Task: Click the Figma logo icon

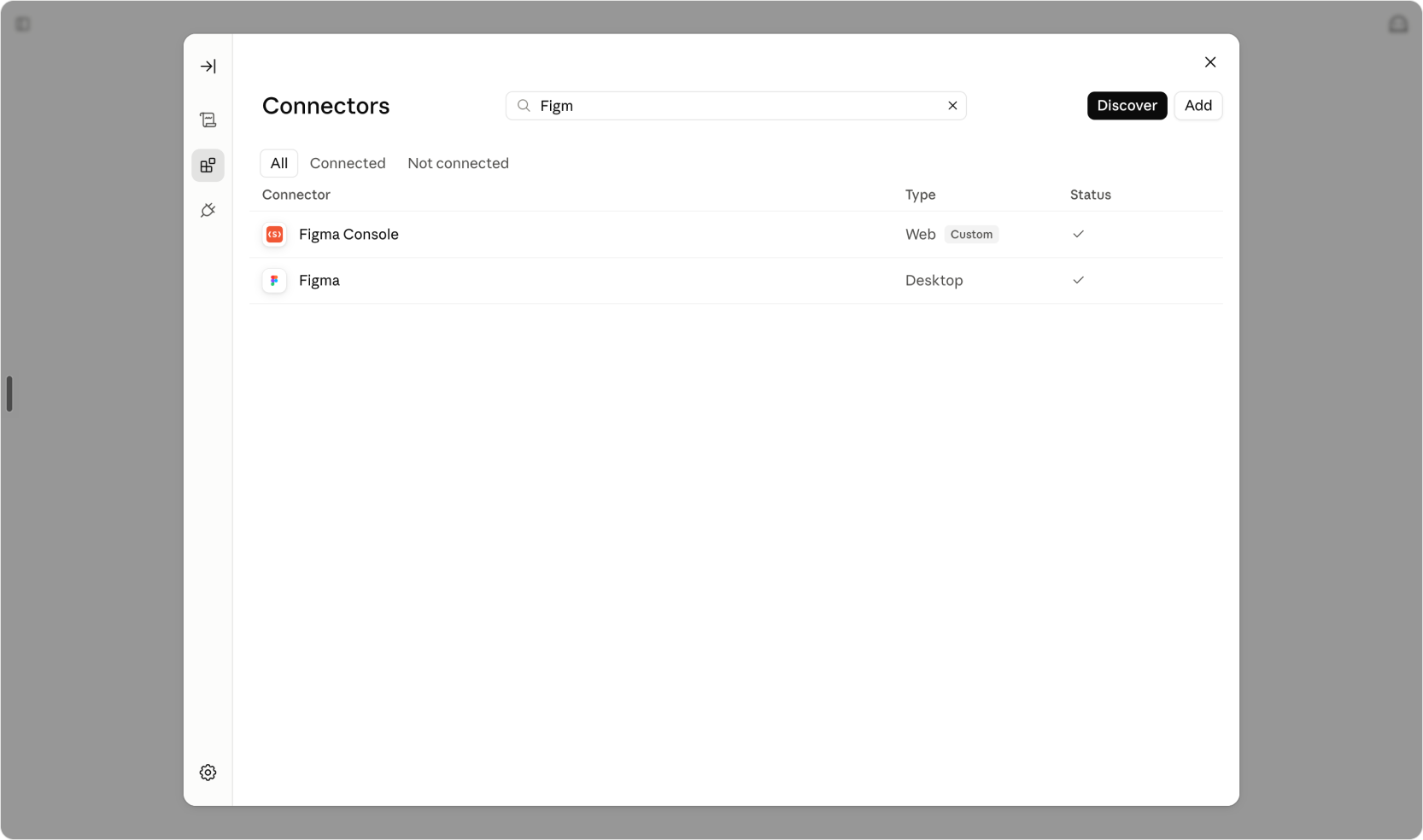Action: [x=274, y=281]
